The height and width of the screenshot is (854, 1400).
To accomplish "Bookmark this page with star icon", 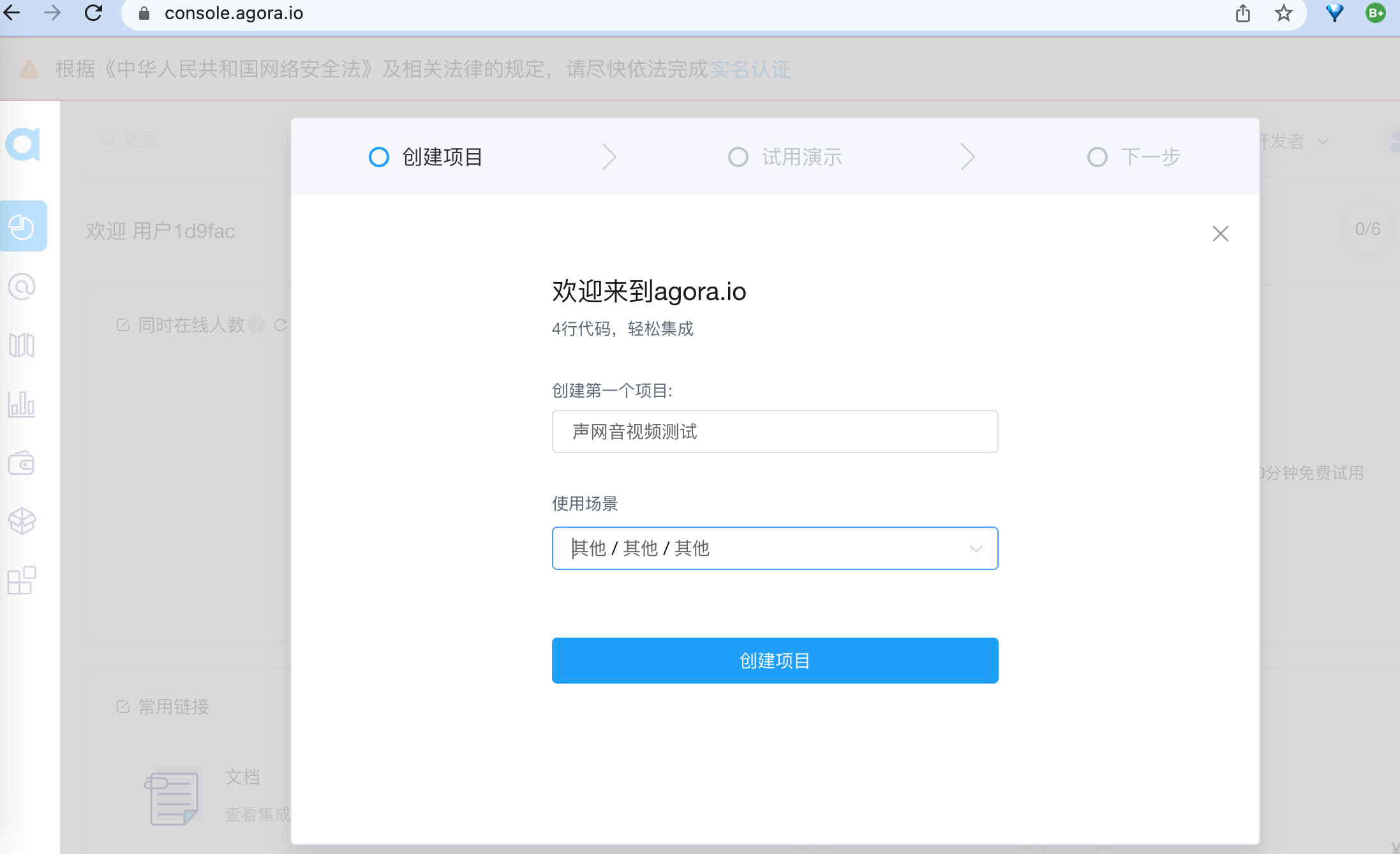I will click(1283, 13).
